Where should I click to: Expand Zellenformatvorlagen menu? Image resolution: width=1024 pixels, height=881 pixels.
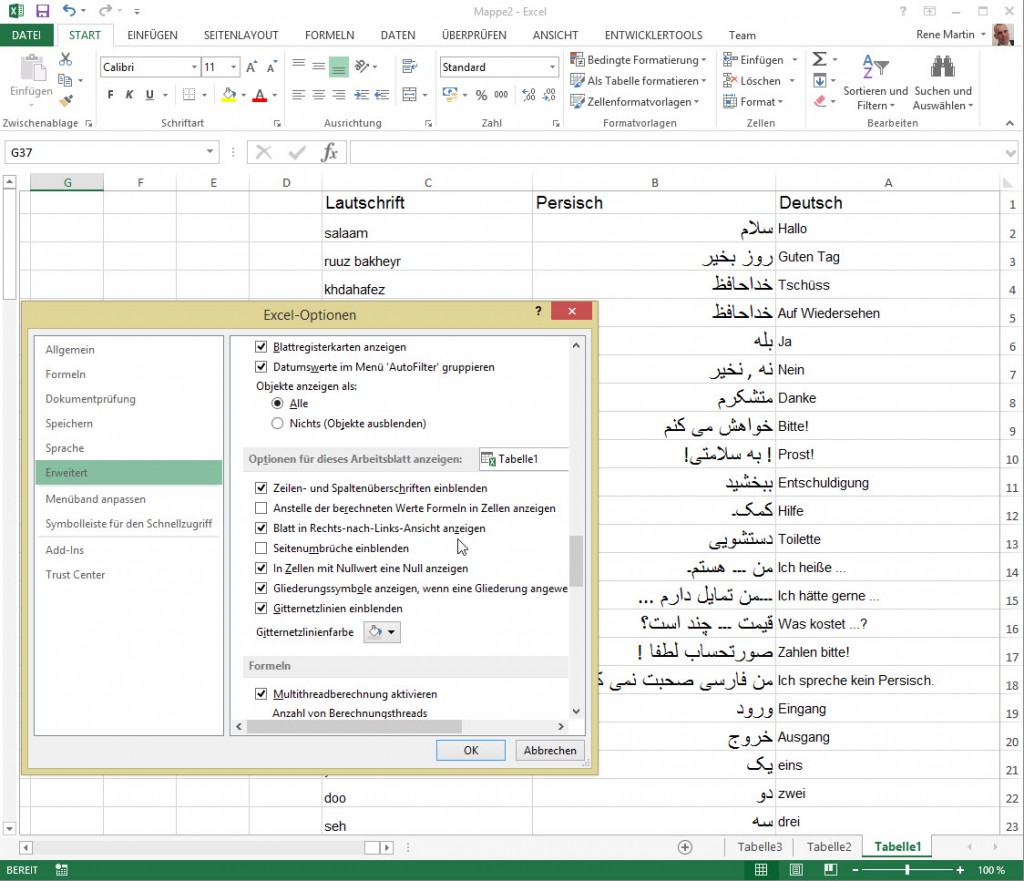[635, 101]
